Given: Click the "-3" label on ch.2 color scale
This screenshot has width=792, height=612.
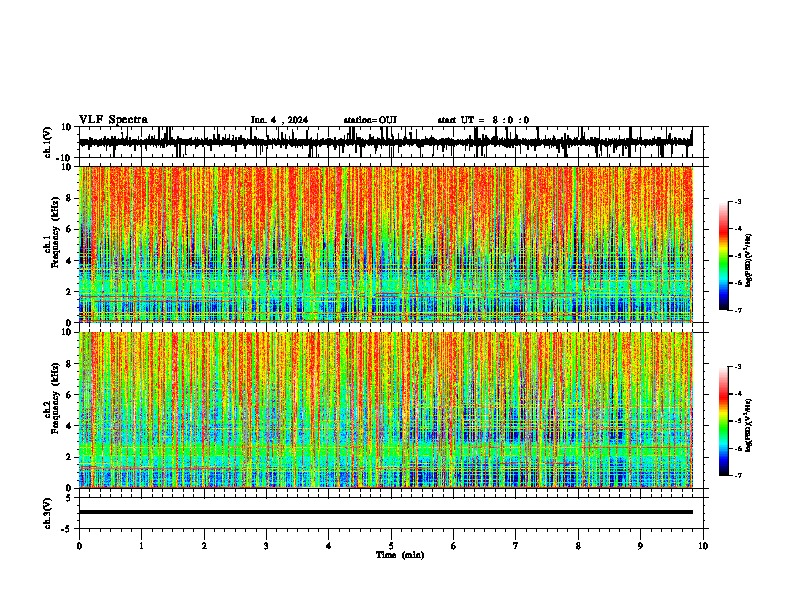Looking at the screenshot, I should click(737, 366).
